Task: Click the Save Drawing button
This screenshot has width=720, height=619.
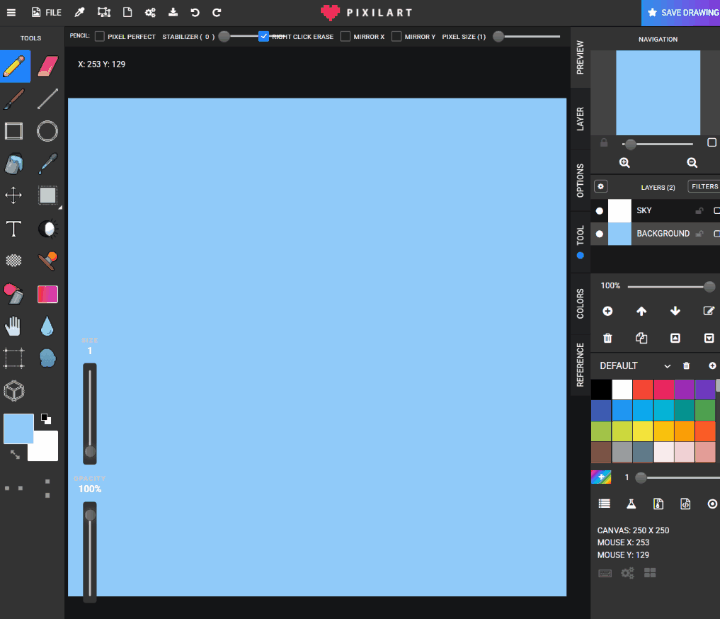Action: point(681,13)
